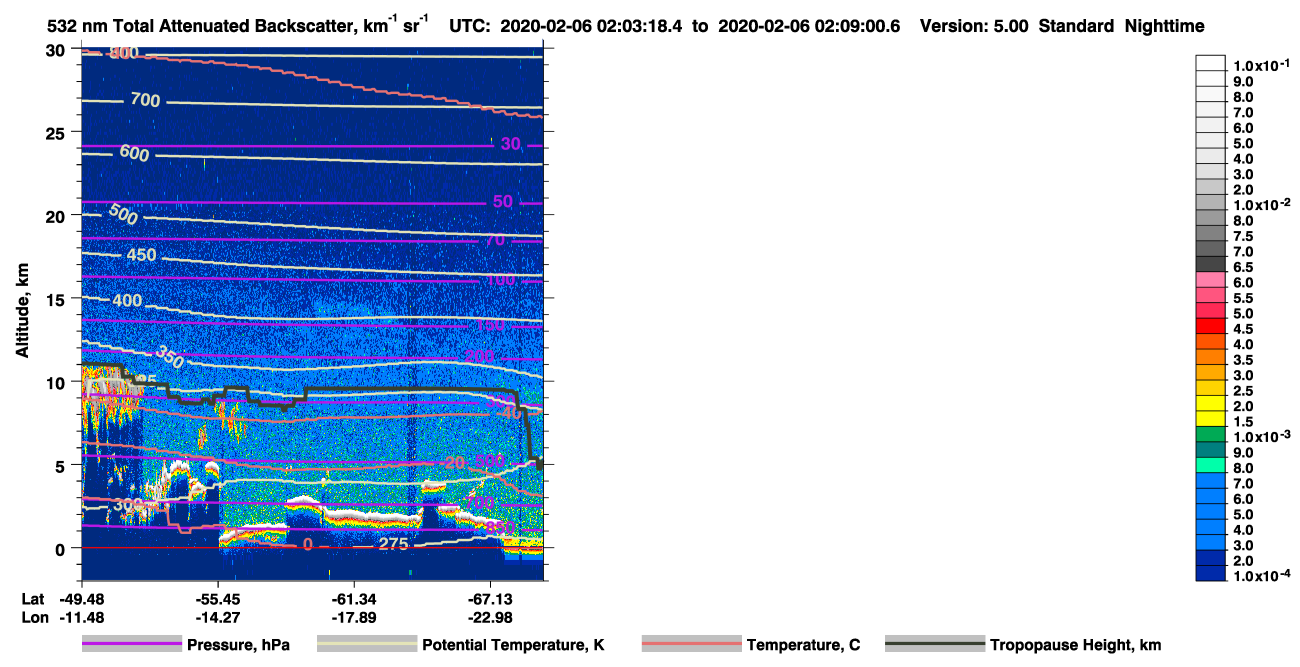Click the latitude value -55.45
The height and width of the screenshot is (667, 1300).
pos(217,598)
